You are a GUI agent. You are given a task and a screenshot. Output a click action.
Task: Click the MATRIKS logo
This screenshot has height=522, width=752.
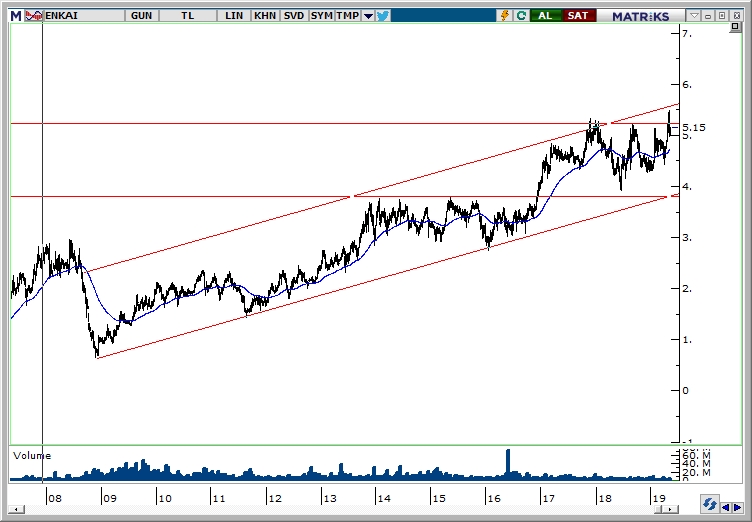641,16
